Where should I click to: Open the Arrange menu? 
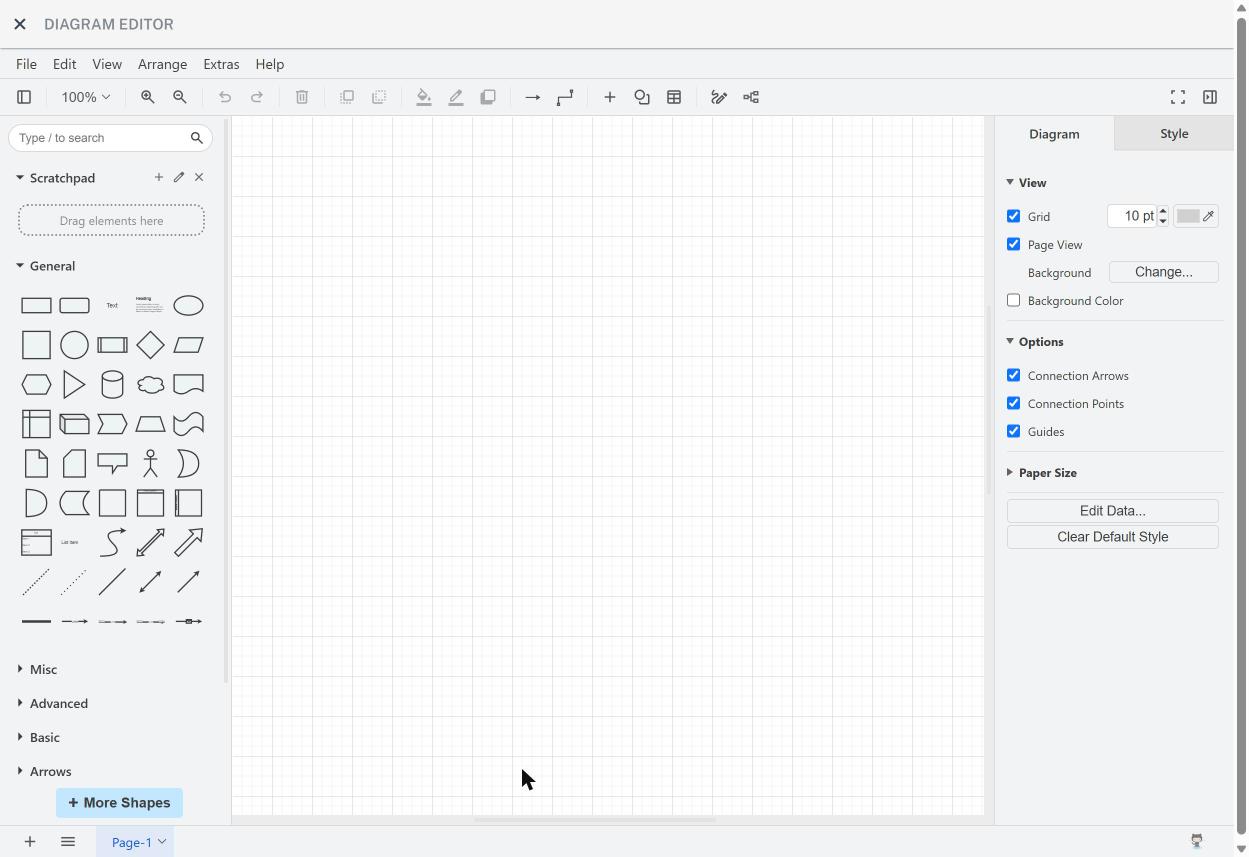[x=162, y=64]
